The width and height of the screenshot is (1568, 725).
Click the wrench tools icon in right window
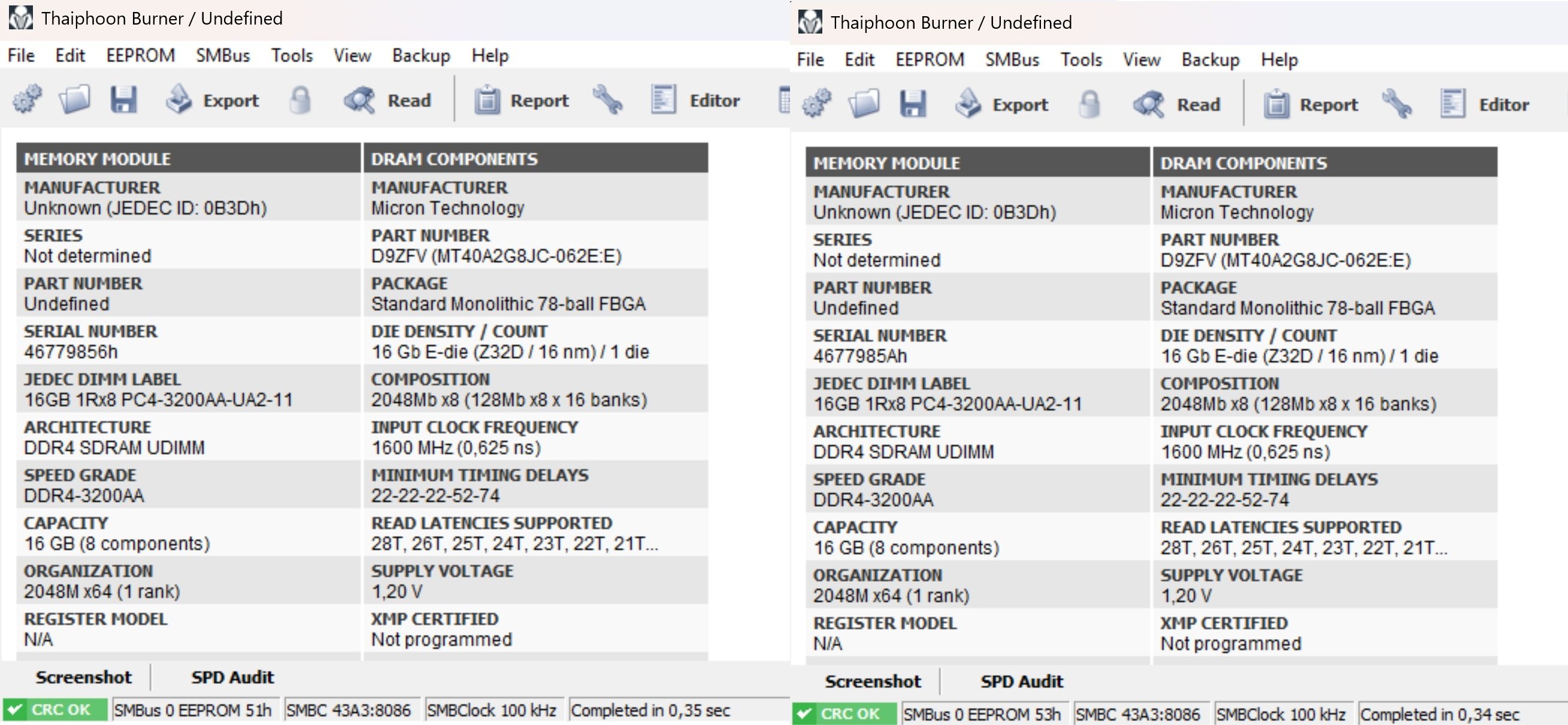[1397, 104]
